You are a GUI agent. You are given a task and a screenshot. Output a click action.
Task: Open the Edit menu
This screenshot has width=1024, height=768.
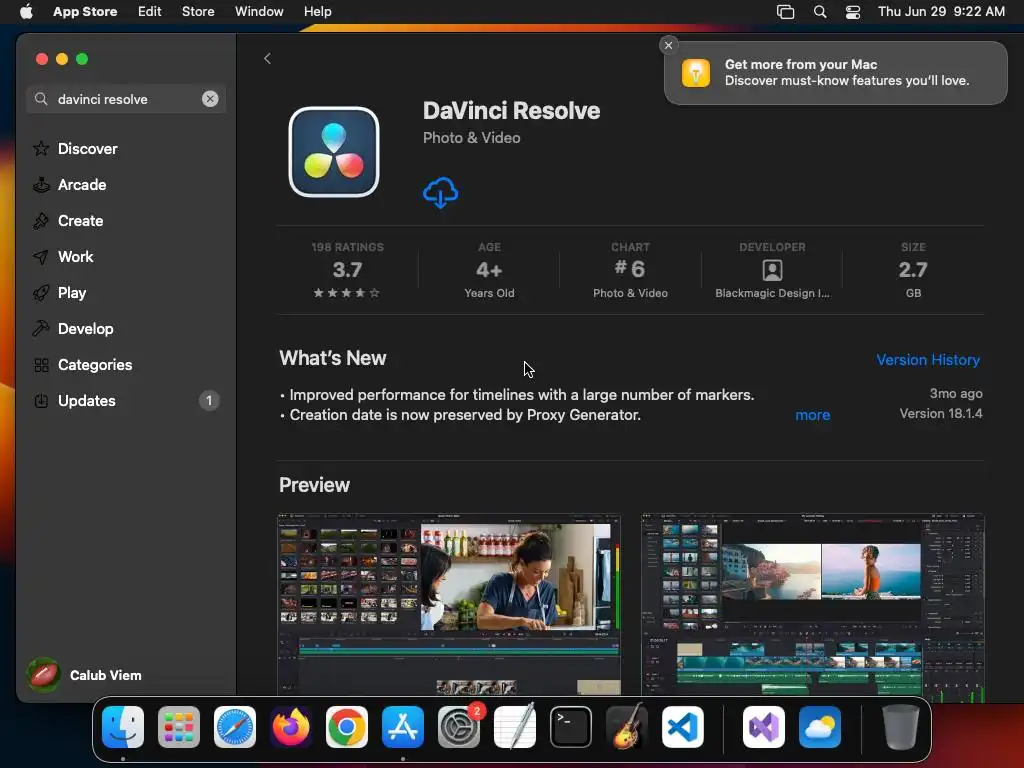(x=150, y=11)
